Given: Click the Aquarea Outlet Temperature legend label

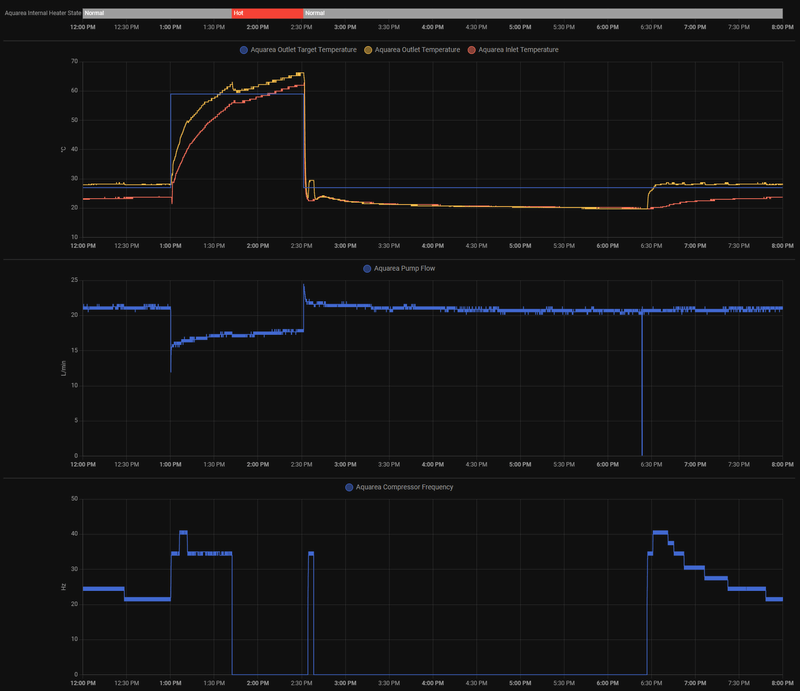Looking at the screenshot, I should pos(417,50).
